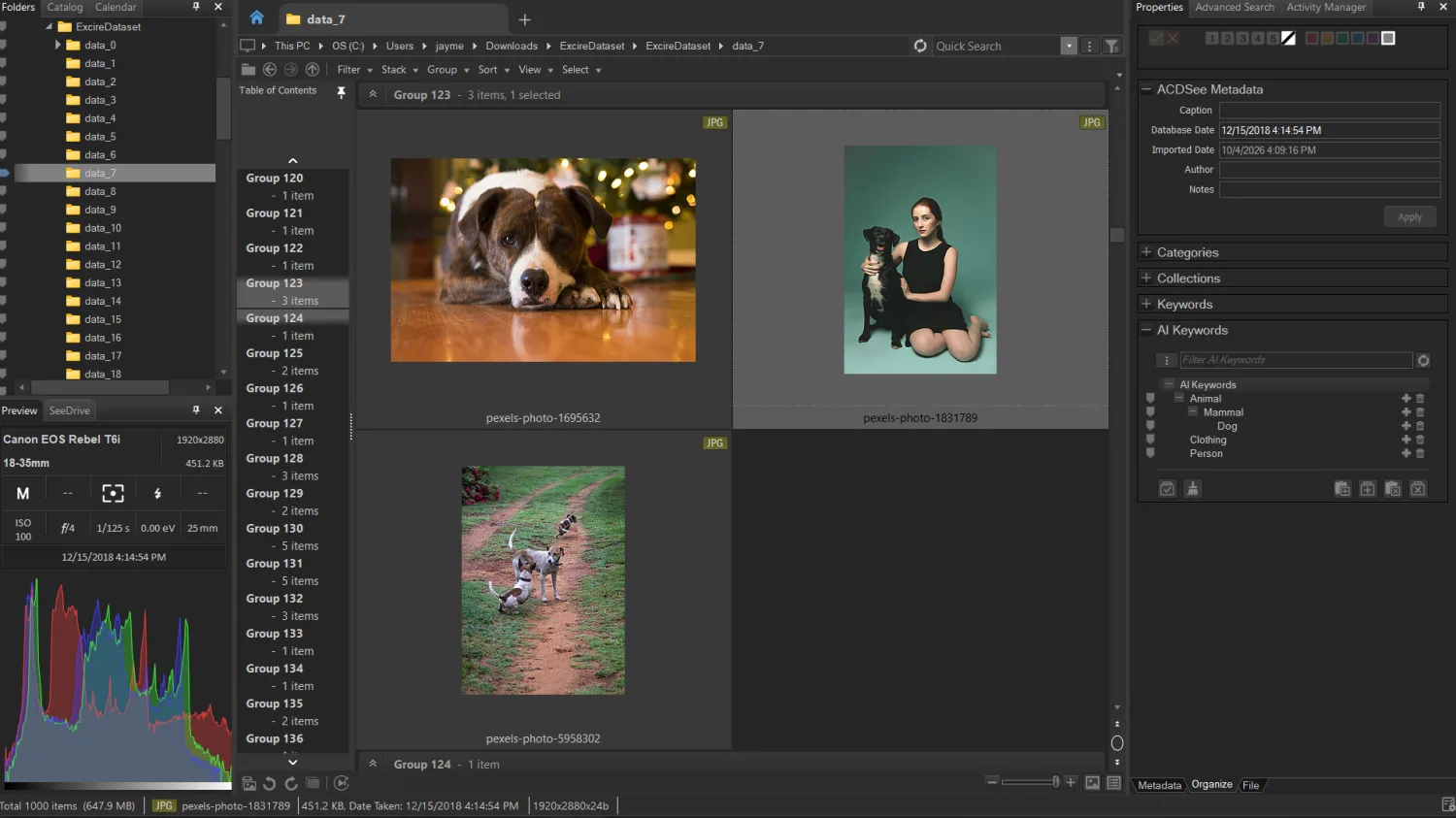Rotate image right in bottom toolbar
1456x818 pixels.
click(291, 783)
